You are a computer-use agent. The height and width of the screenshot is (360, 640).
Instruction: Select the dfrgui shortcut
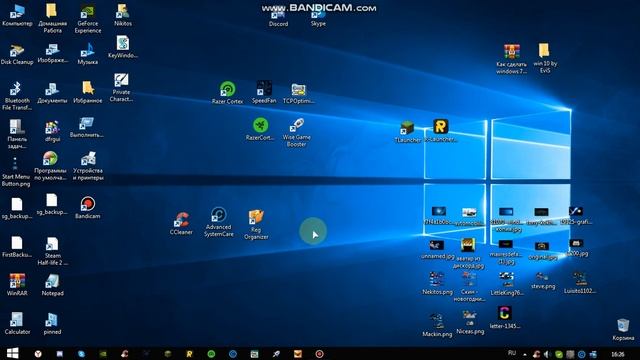click(x=52, y=131)
